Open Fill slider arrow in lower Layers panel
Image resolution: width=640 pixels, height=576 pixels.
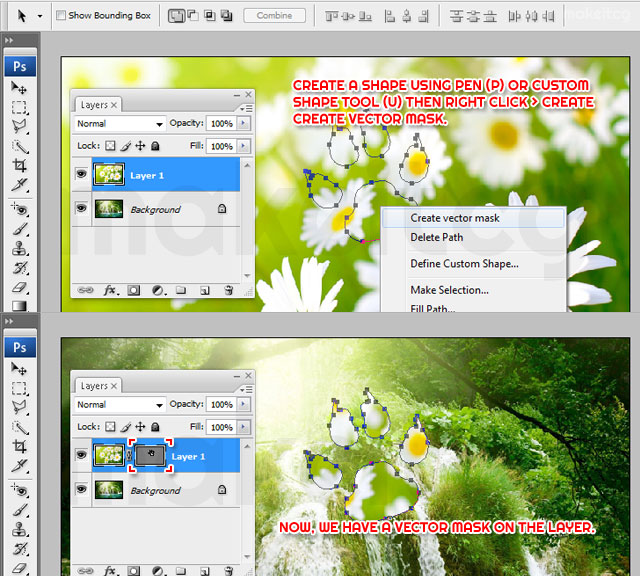(x=244, y=427)
